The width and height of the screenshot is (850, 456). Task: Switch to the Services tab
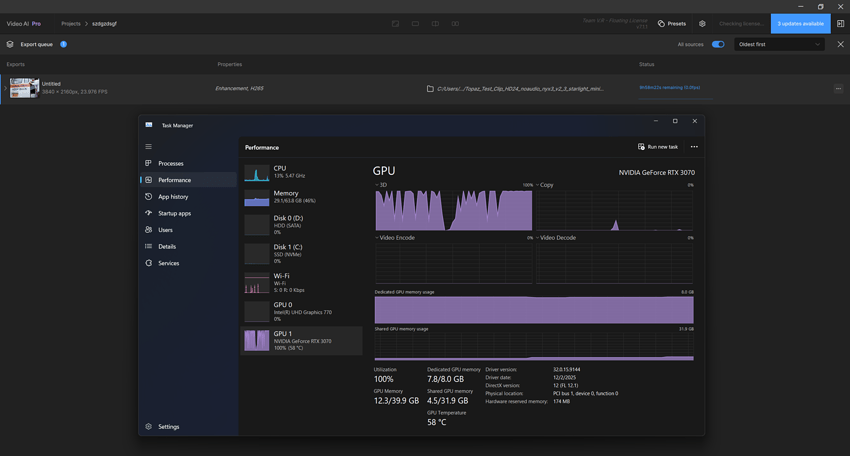168,263
